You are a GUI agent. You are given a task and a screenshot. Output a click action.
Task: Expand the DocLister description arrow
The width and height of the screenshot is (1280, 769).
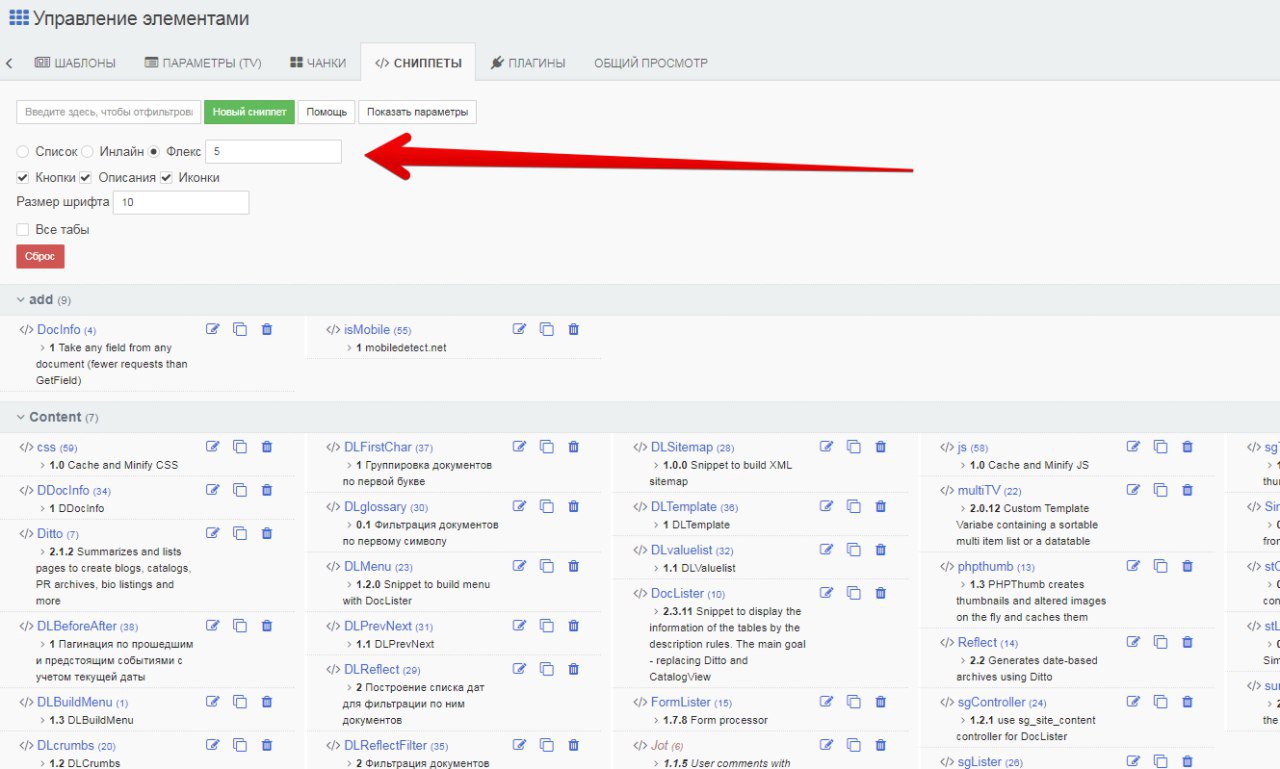click(655, 611)
